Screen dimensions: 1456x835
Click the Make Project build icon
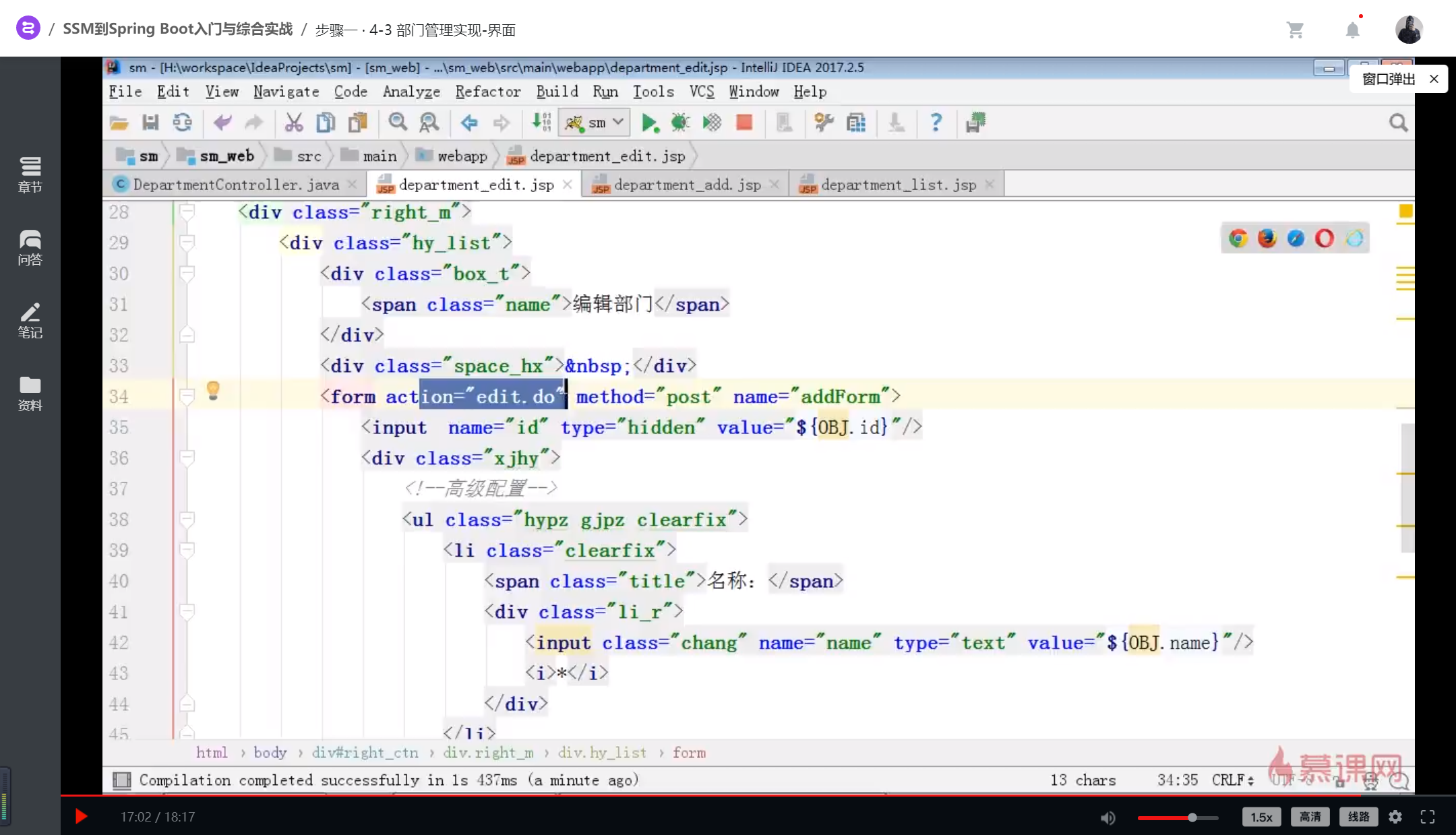541,123
